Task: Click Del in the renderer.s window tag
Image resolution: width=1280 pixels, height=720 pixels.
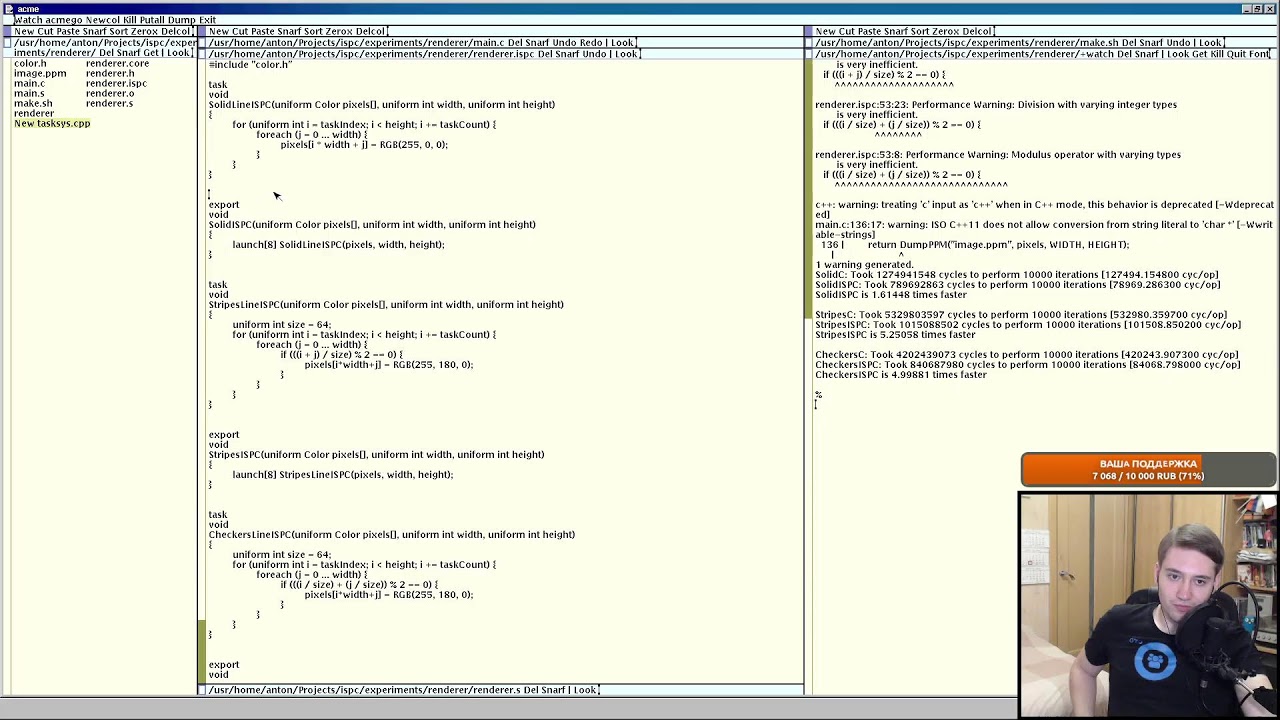Action: 531,690
